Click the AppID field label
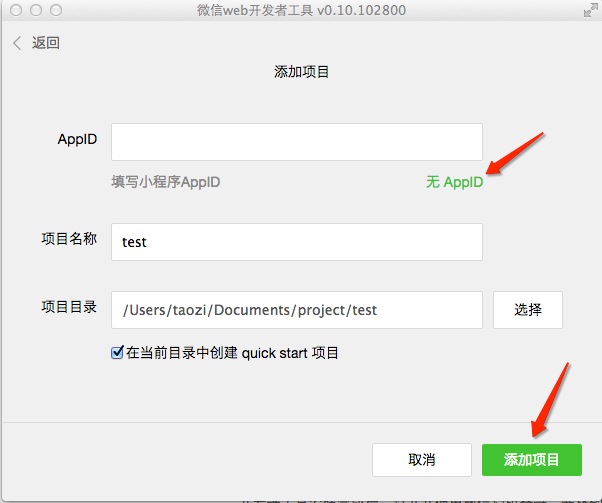Image resolution: width=602 pixels, height=503 pixels. click(77, 139)
